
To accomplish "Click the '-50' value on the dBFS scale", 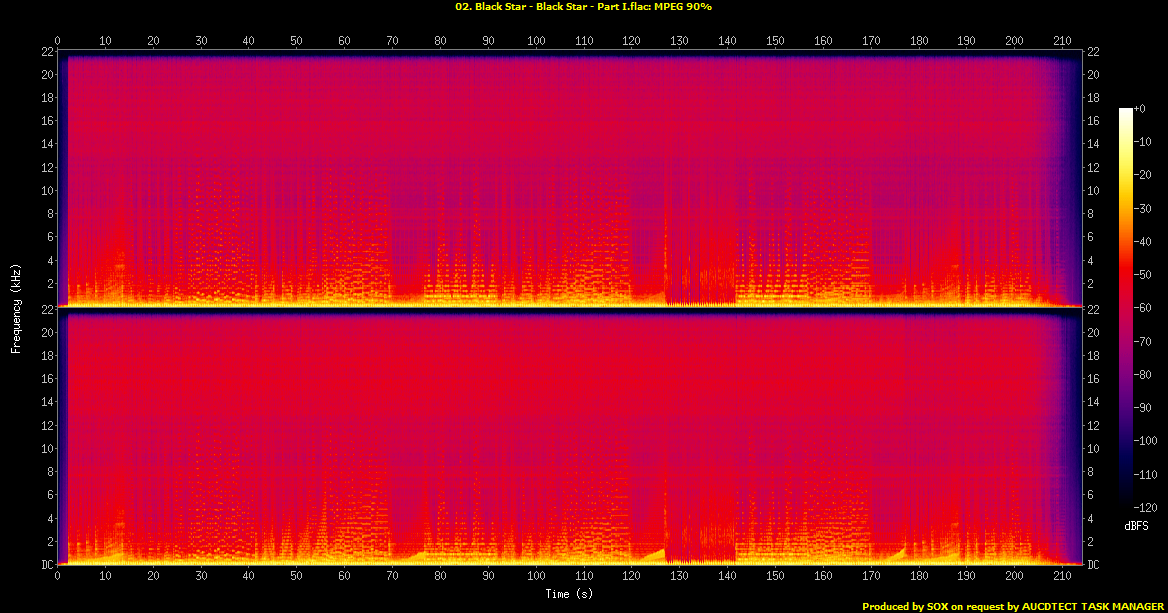I will 1143,275.
